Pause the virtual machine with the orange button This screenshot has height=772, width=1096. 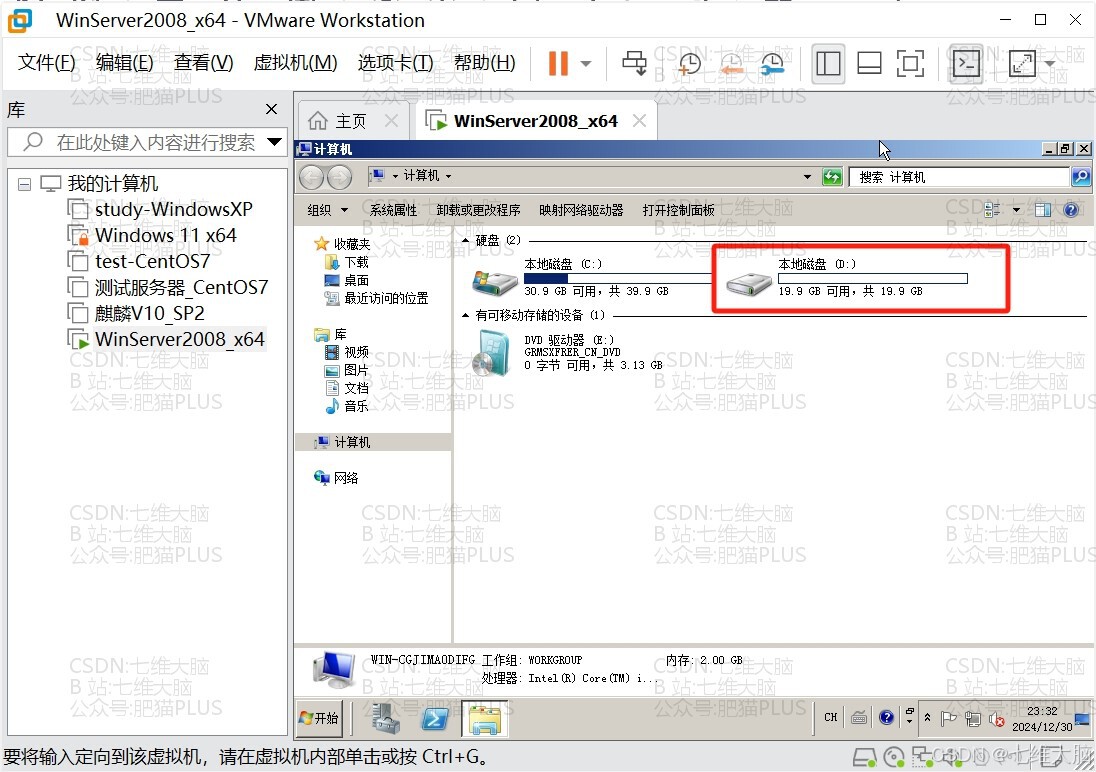[x=558, y=64]
